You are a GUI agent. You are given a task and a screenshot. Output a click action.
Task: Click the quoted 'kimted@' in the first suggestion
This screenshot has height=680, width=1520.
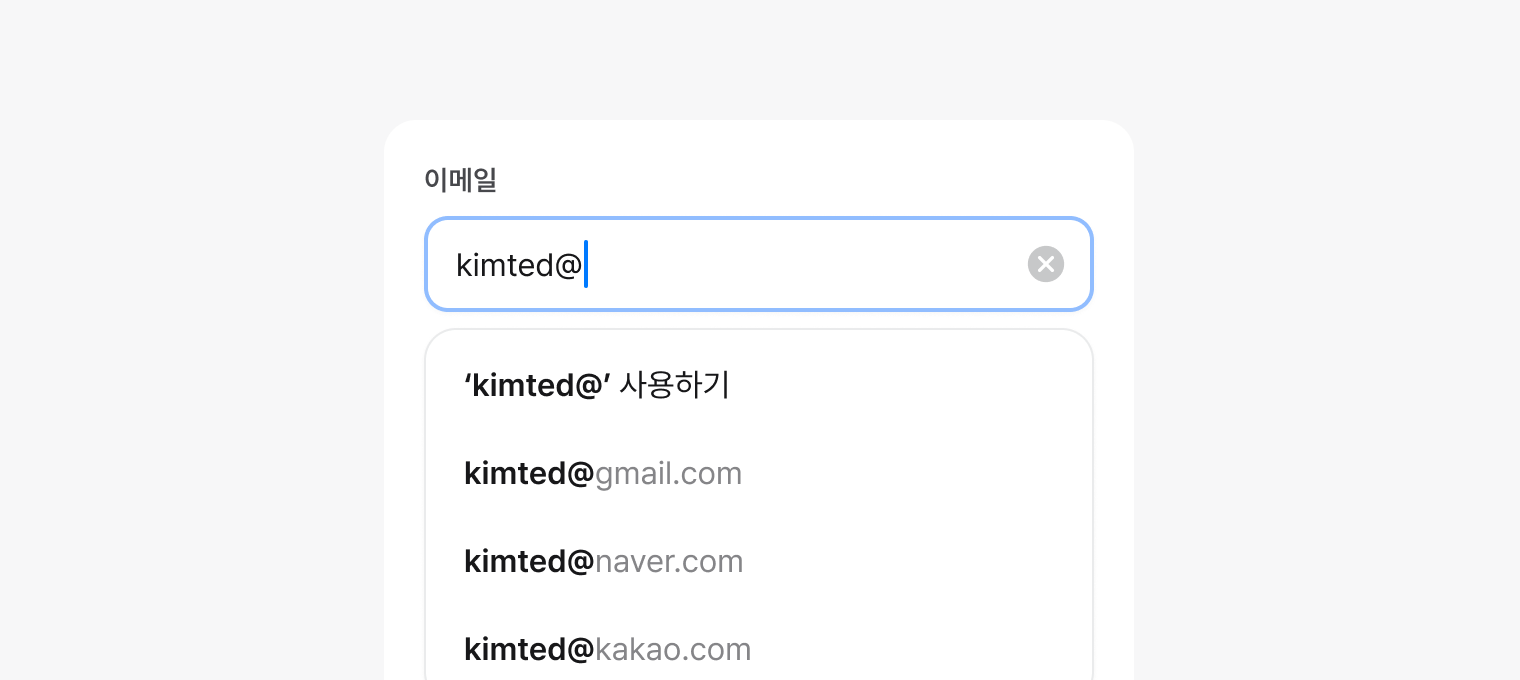tap(537, 385)
